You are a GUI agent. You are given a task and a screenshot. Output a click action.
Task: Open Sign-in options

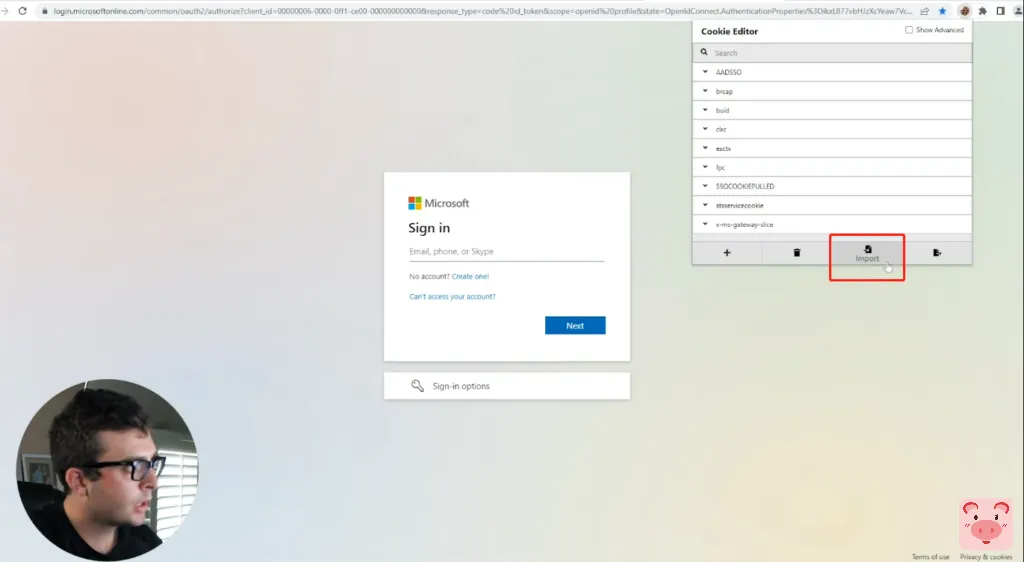[507, 386]
